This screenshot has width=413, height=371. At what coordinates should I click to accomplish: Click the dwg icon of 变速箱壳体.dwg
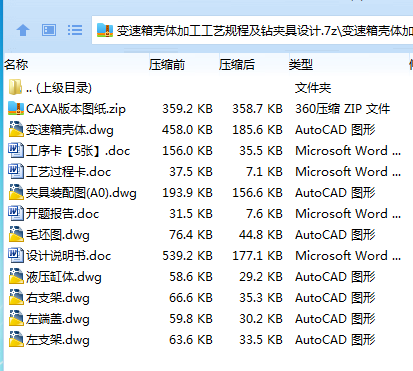[x=16, y=129]
